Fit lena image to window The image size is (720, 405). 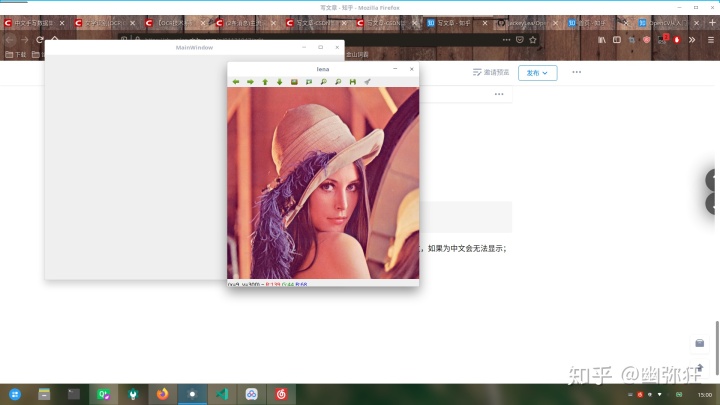pyautogui.click(x=309, y=82)
